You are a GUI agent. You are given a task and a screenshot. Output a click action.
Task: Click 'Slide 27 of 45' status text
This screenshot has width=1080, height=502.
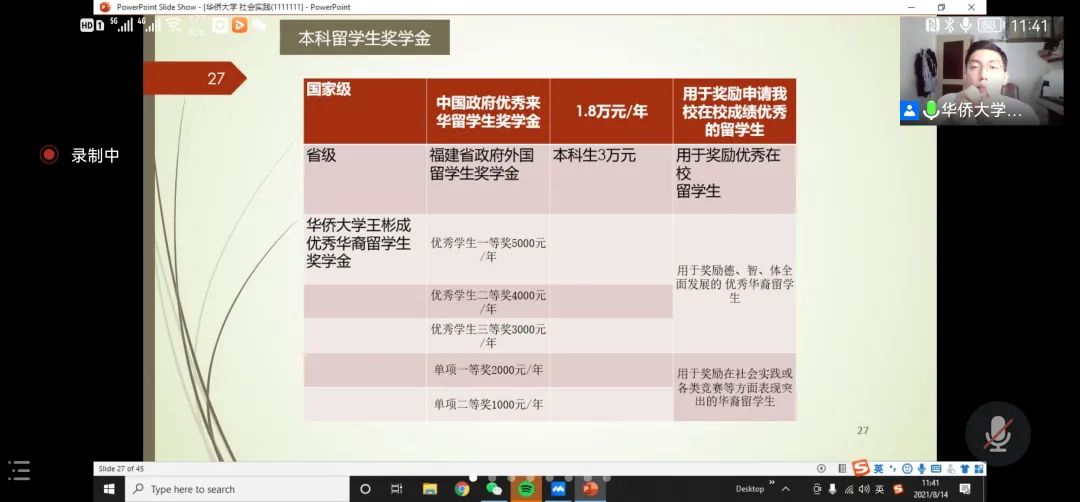(121, 468)
